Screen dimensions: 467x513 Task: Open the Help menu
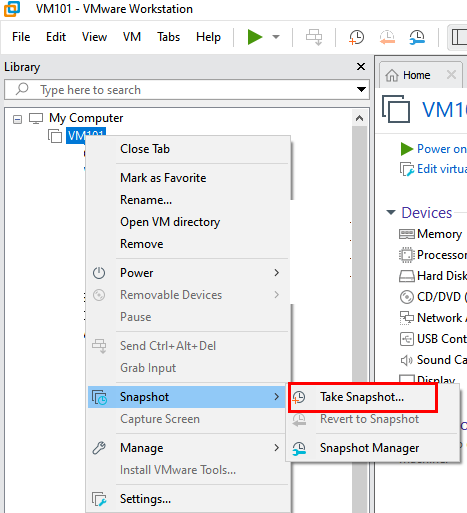click(208, 37)
